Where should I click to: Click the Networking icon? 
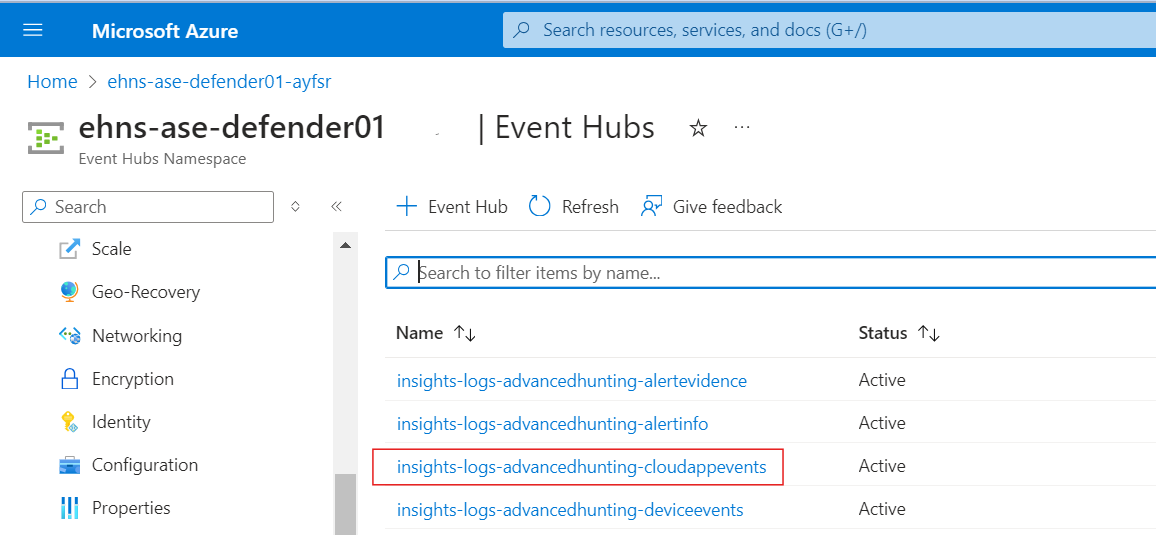pyautogui.click(x=69, y=336)
